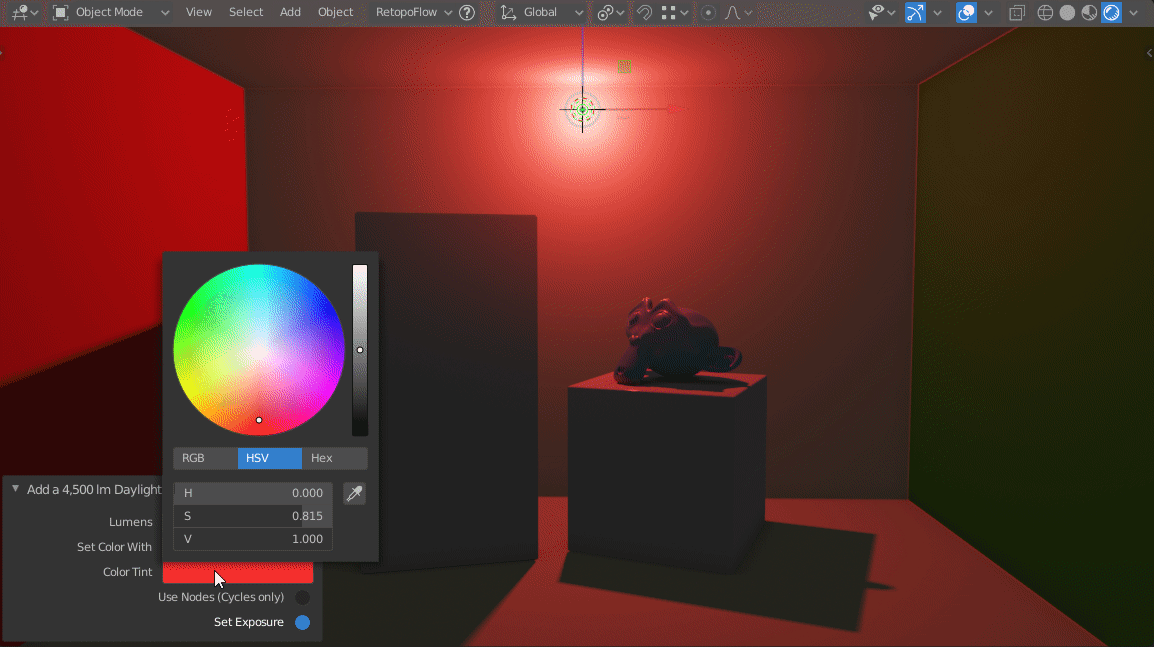Toggle the viewport gizmos button
1154x647 pixels.
tap(915, 13)
